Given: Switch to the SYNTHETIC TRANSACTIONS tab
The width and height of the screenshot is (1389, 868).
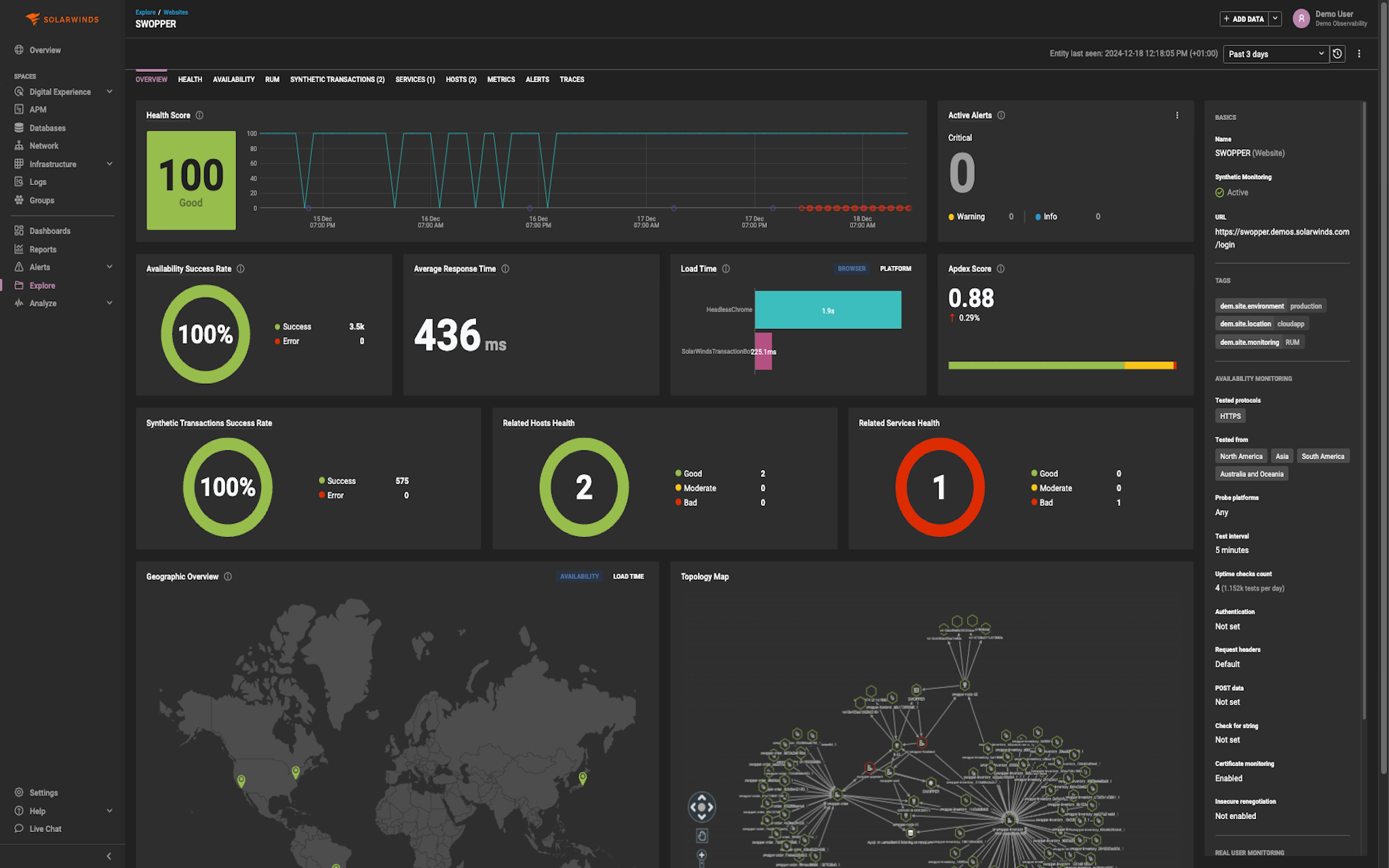Looking at the screenshot, I should coord(336,79).
